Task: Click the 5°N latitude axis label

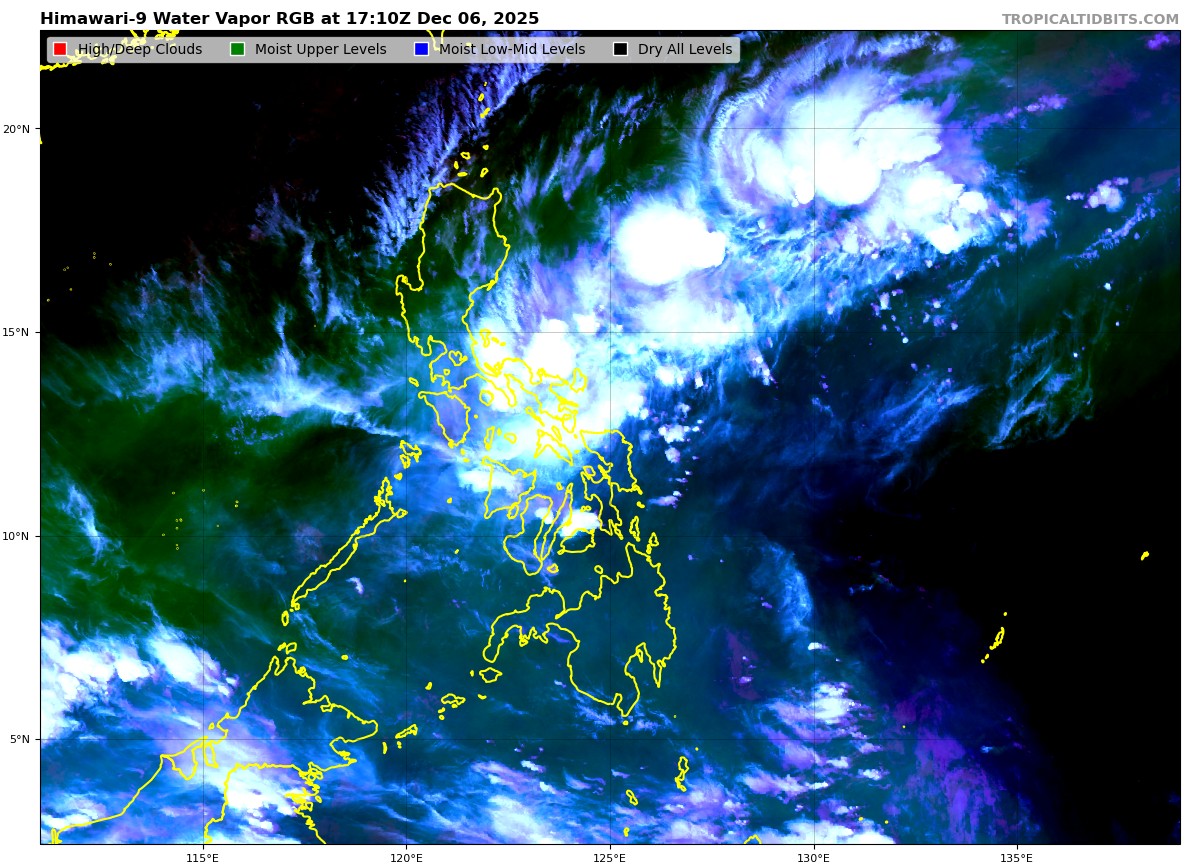Action: [x=18, y=739]
